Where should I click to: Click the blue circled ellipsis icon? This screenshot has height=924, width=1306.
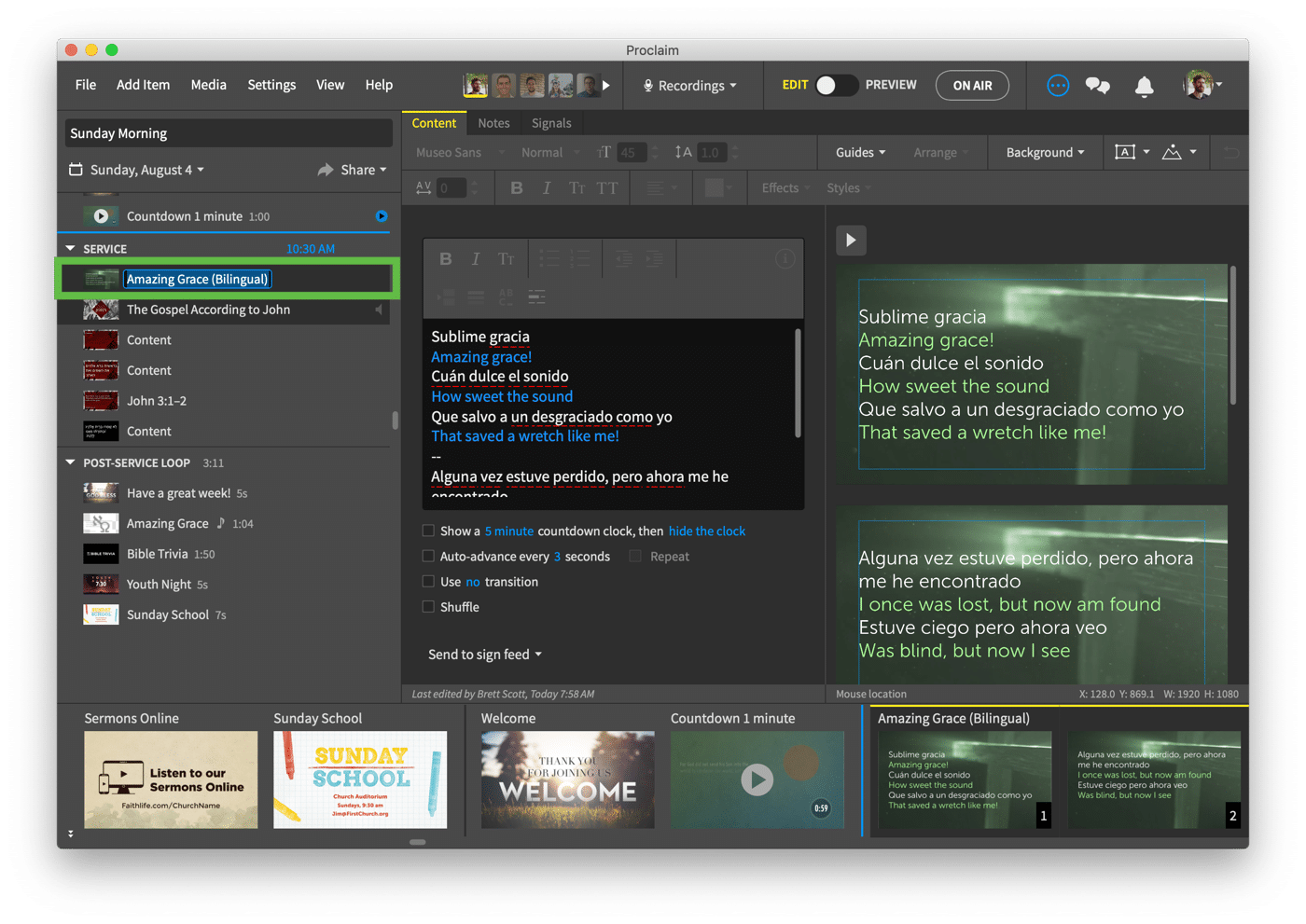[x=1058, y=86]
